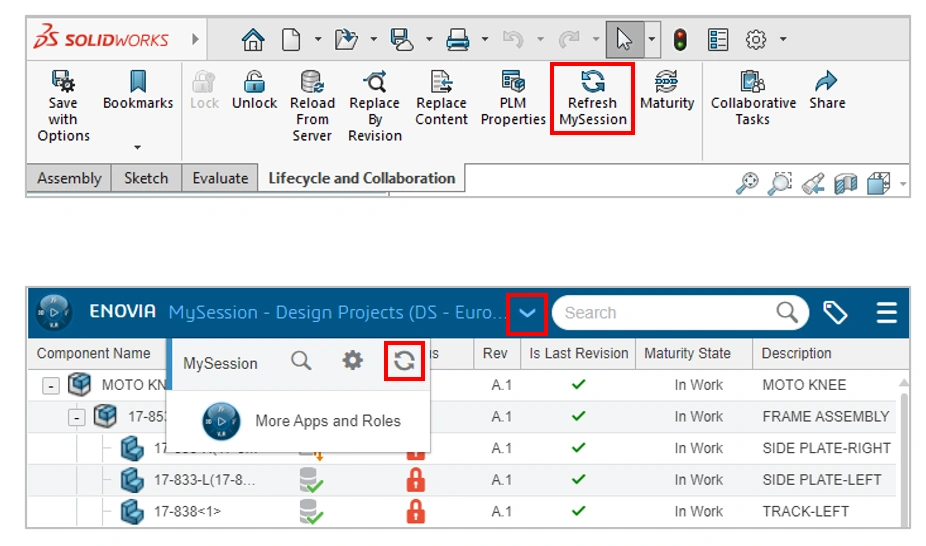Open the ENOVIA MySession chevron dropdown

pyautogui.click(x=527, y=313)
